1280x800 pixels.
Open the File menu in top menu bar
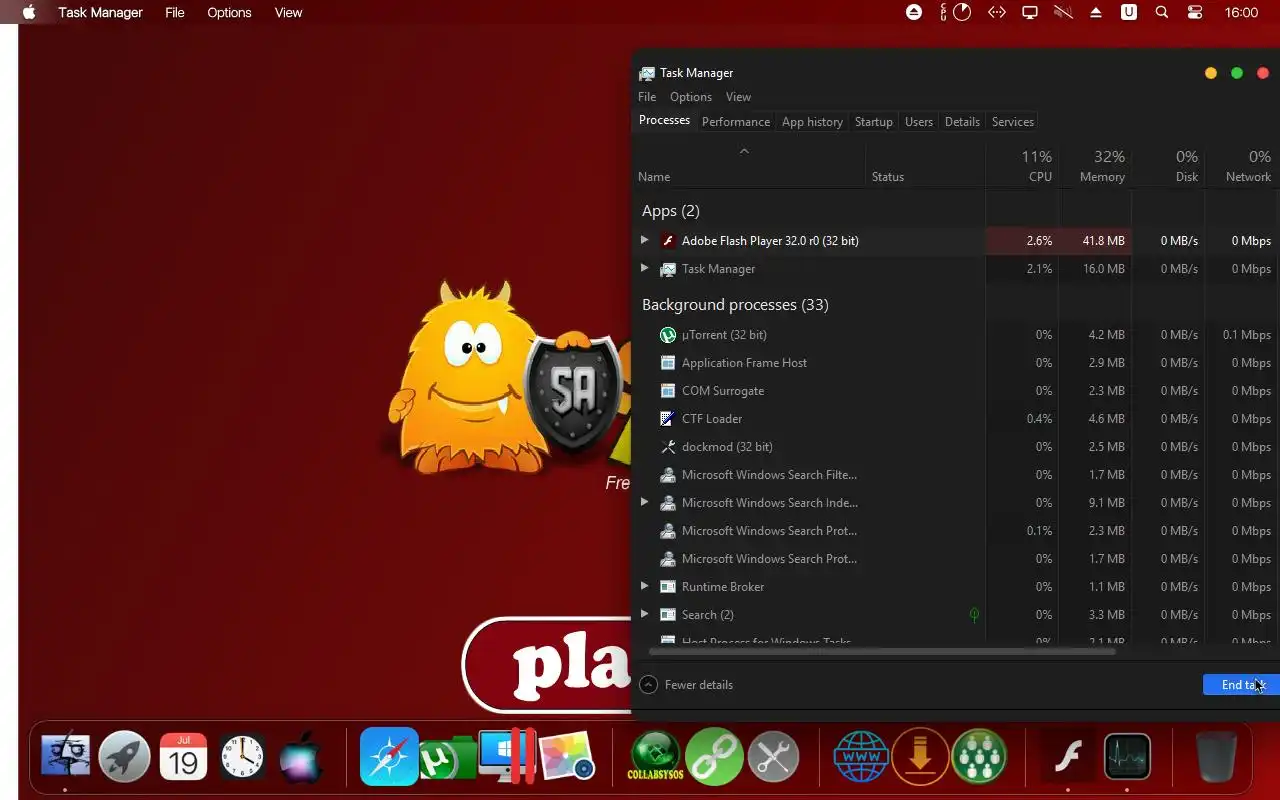click(x=175, y=12)
